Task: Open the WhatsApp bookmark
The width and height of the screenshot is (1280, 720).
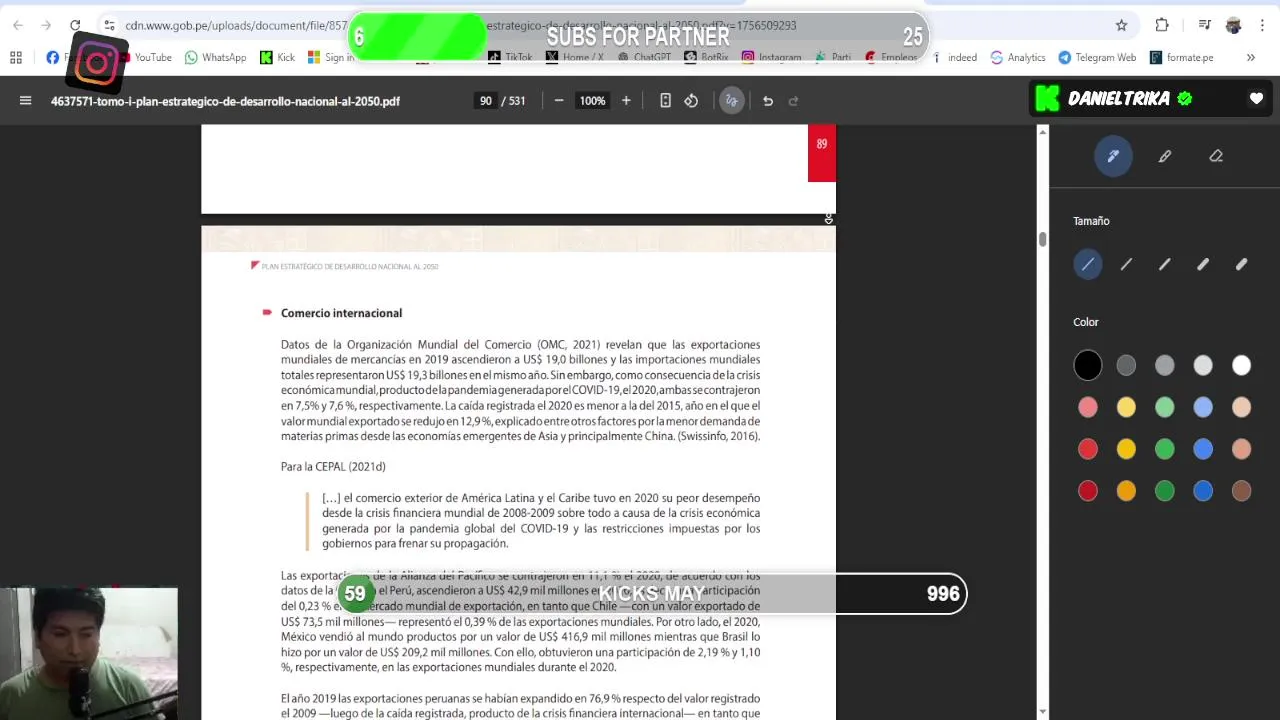Action: (x=215, y=57)
